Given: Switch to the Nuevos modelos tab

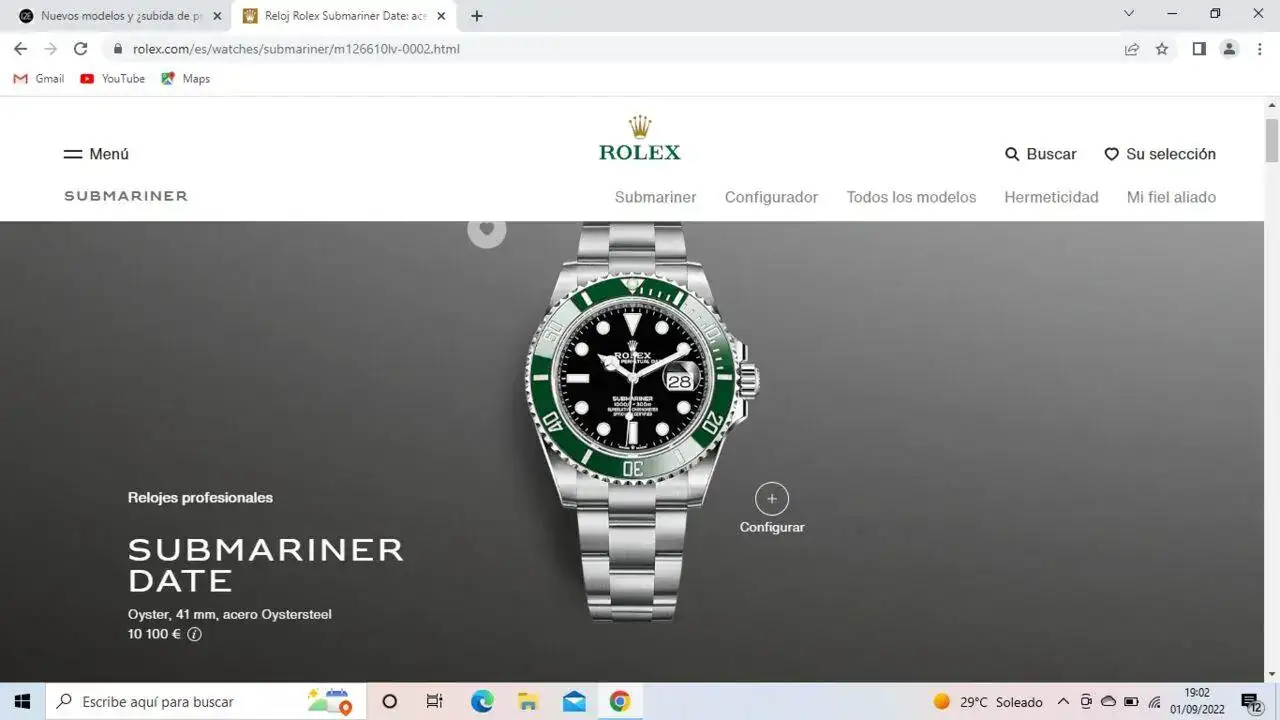Looking at the screenshot, I should point(120,16).
